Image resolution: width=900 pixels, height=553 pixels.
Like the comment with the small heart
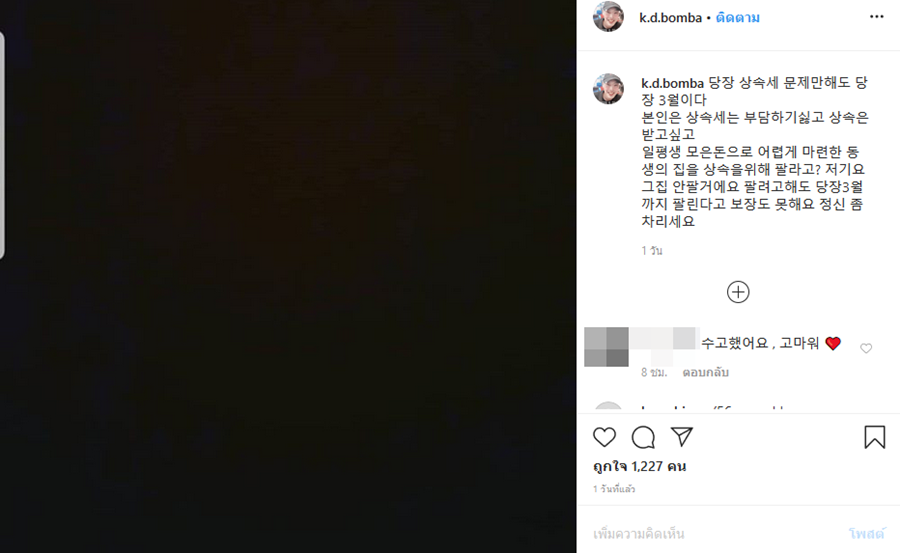tap(866, 348)
